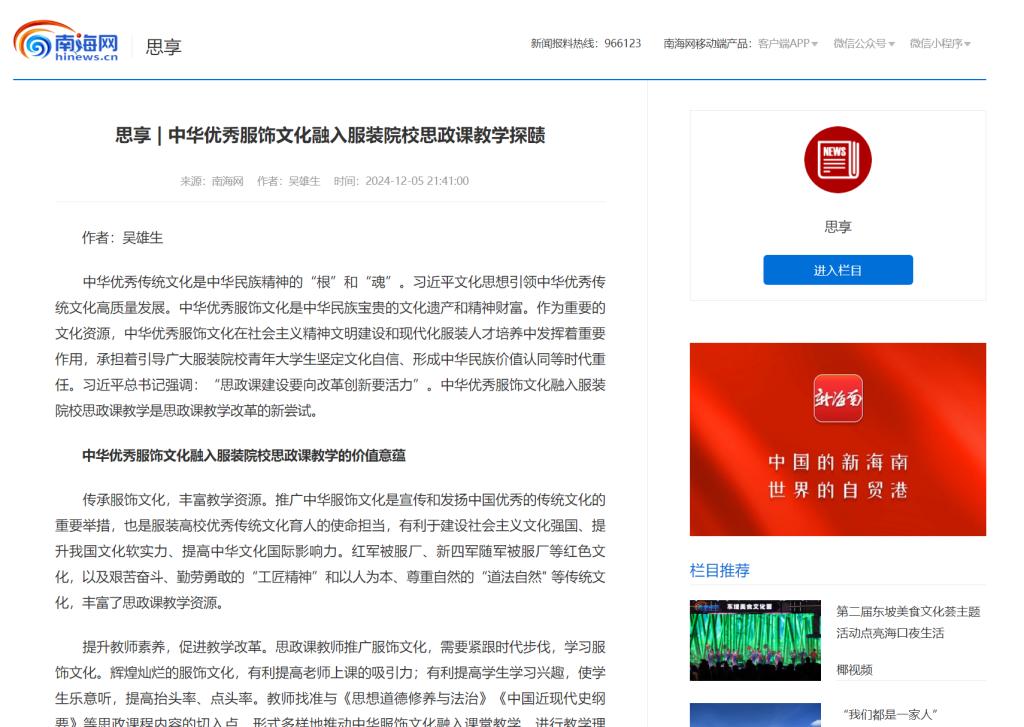Click the 新闻报料热线 966123 text

click(585, 44)
